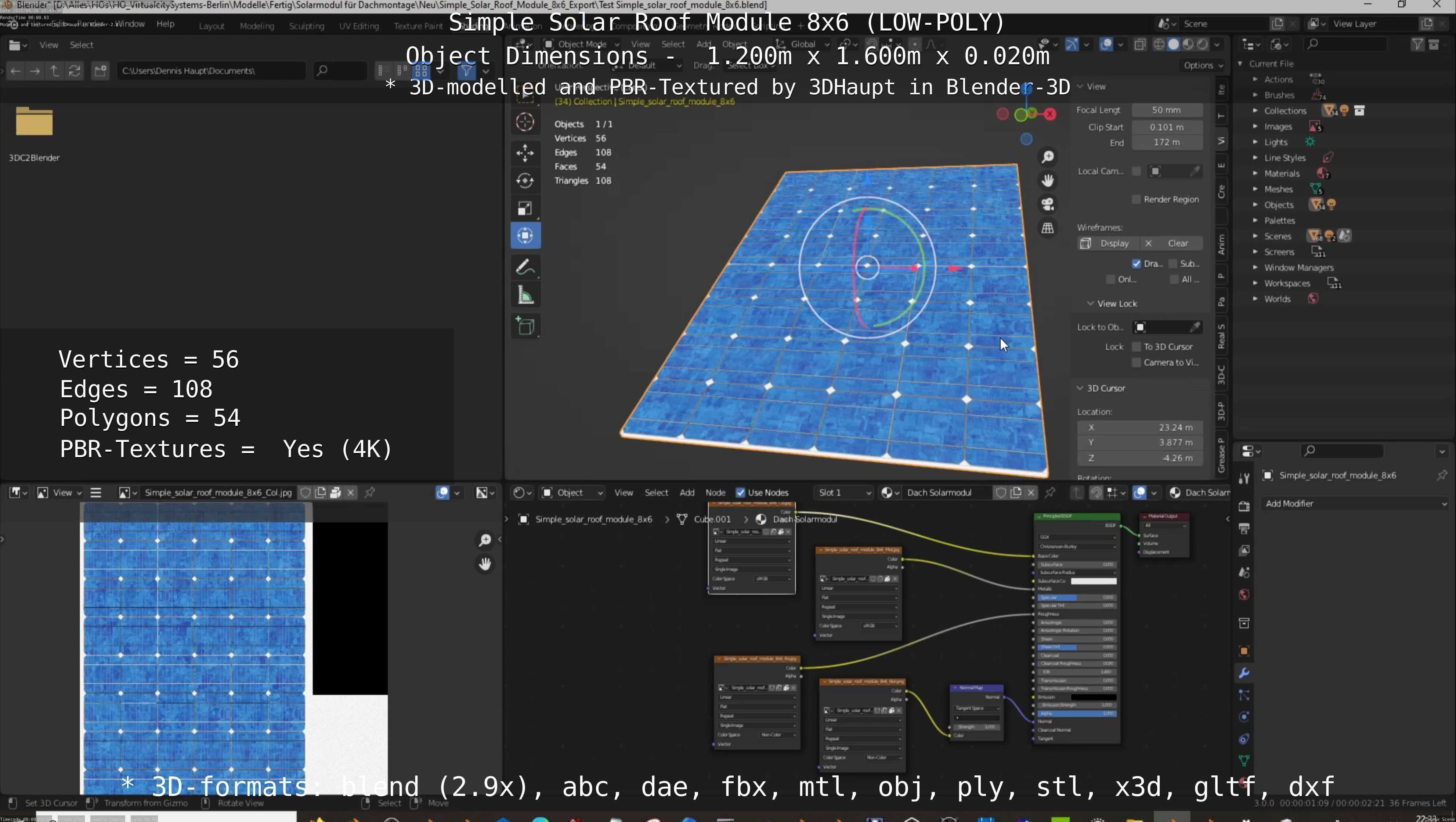Switch perspective/orthographic grid icon

point(1047,228)
